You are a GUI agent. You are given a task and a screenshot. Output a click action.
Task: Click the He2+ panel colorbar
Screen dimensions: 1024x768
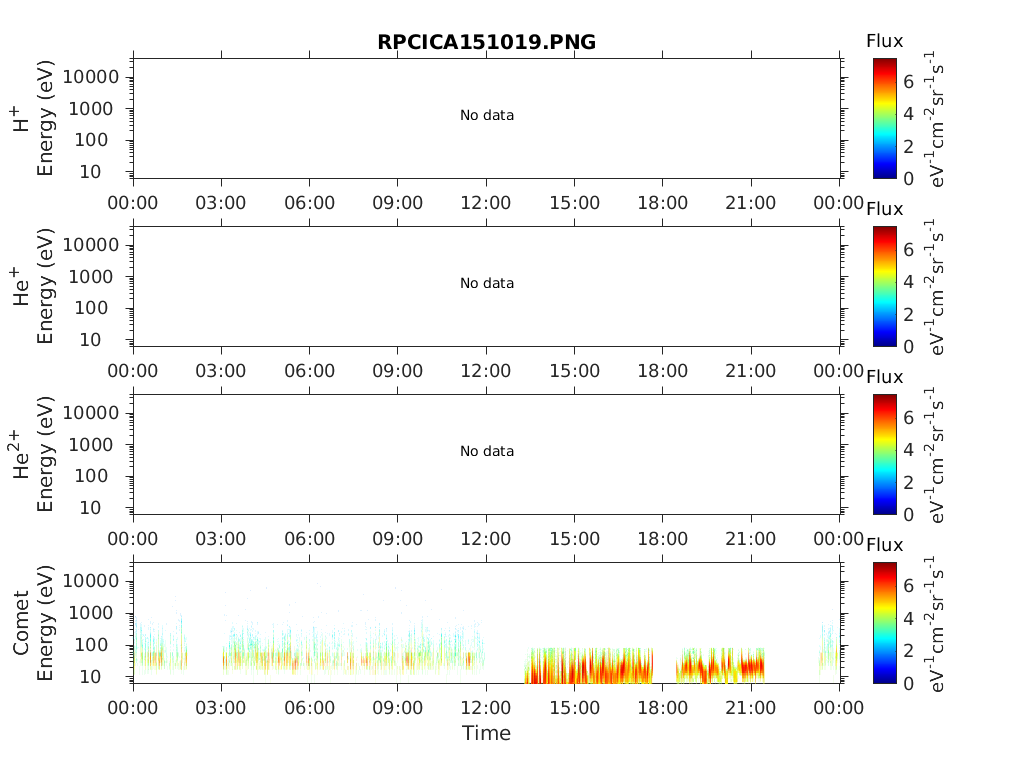point(885,454)
